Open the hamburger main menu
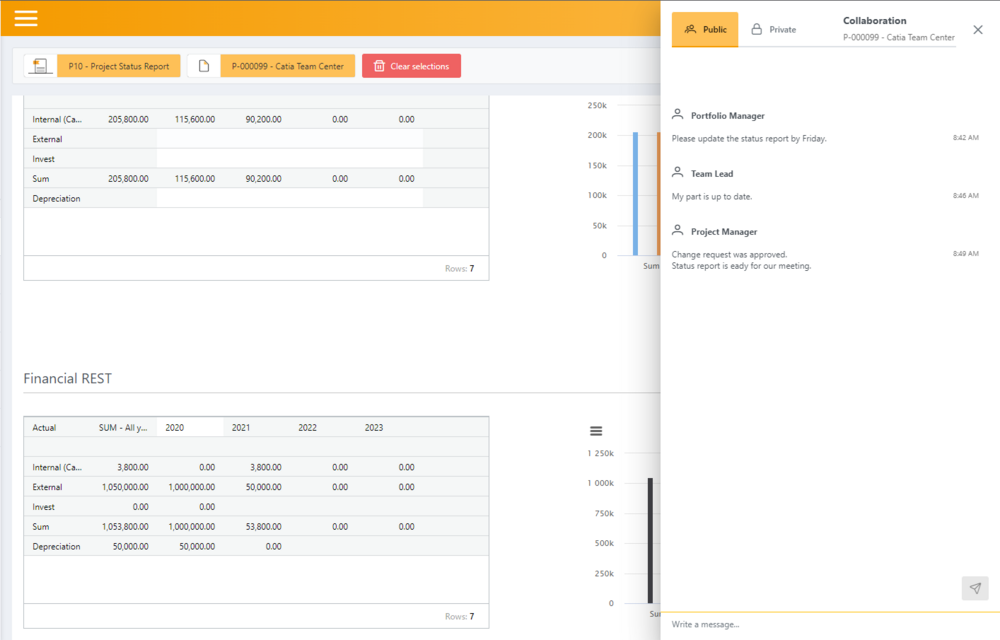 click(x=26, y=18)
